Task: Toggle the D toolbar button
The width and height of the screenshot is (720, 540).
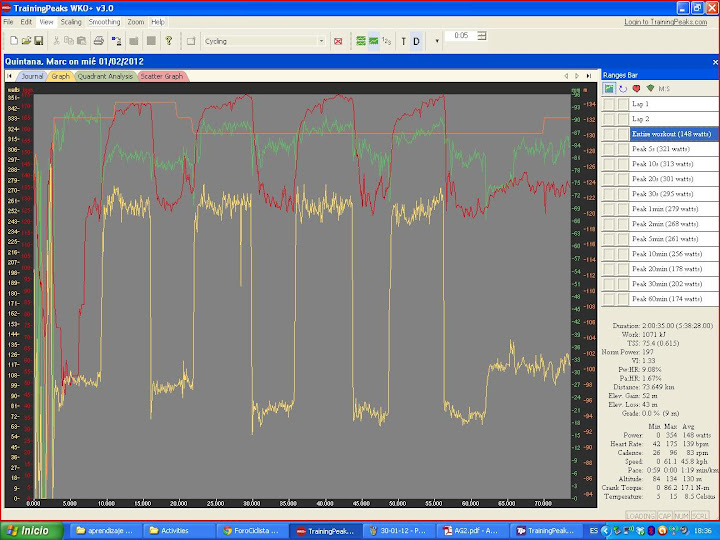Action: pyautogui.click(x=416, y=41)
